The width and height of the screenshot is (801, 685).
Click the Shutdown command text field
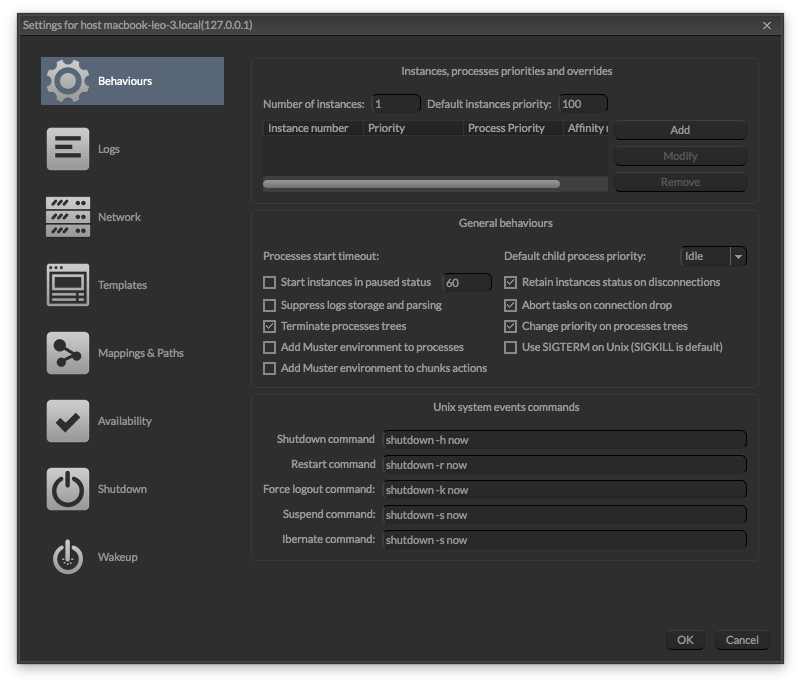pos(565,440)
